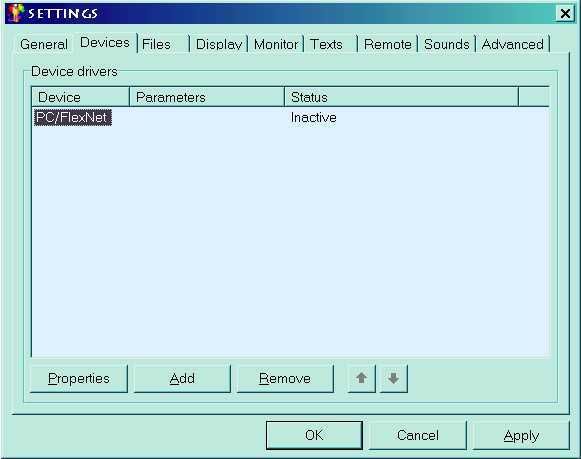581x459 pixels.
Task: Click the move down arrow icon
Action: pyautogui.click(x=394, y=378)
